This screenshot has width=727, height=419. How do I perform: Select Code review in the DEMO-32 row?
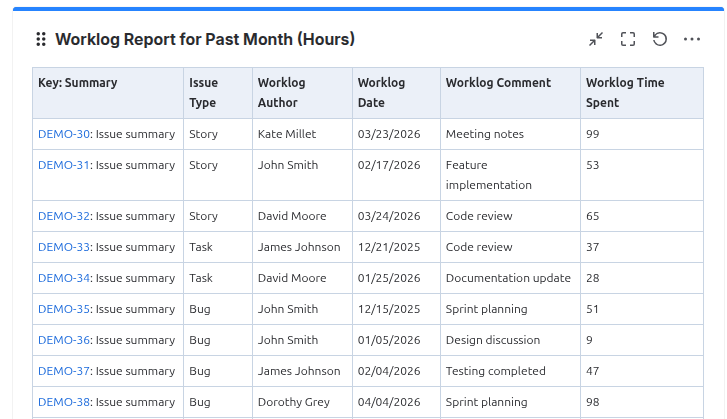[x=479, y=216]
